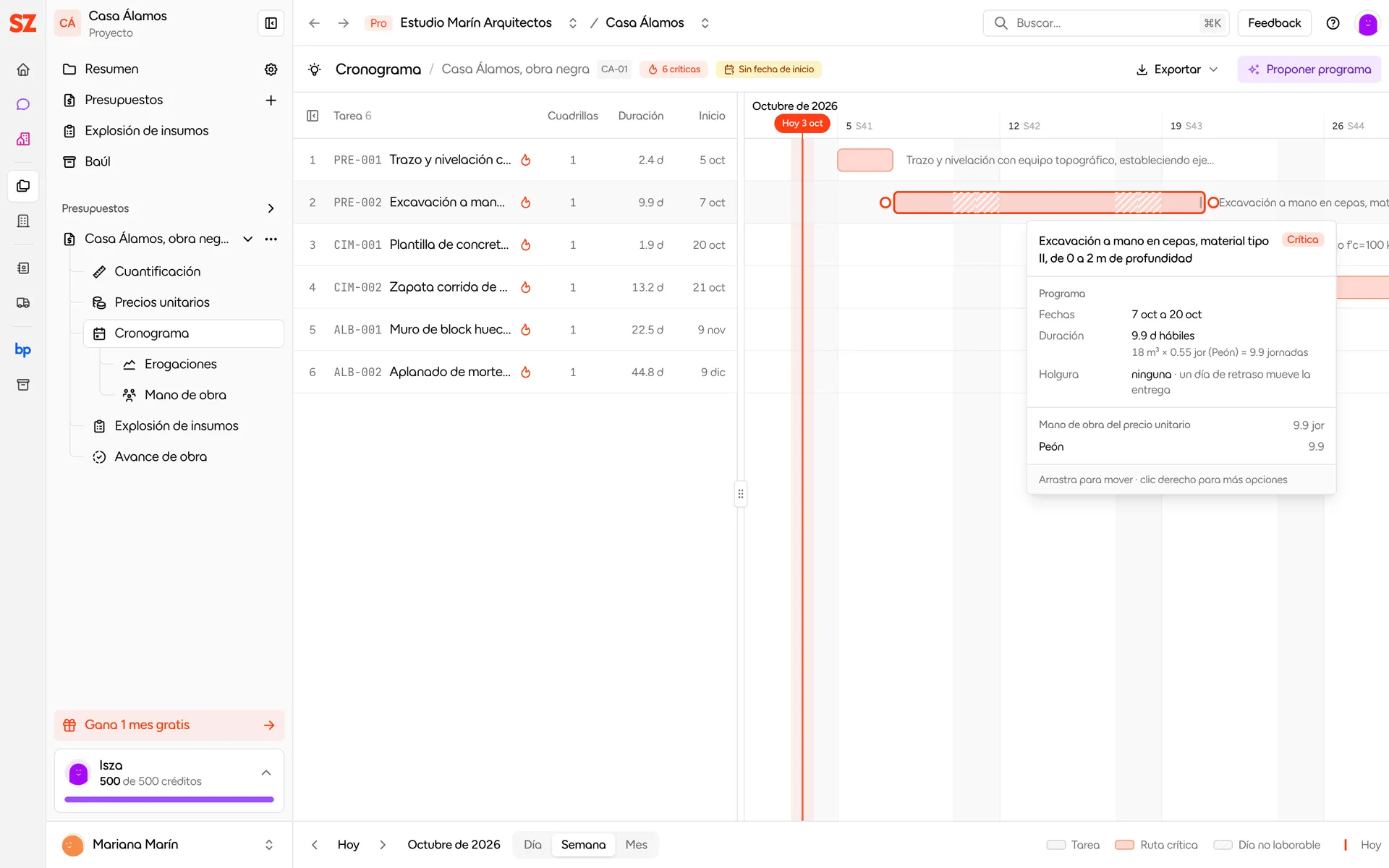Image resolution: width=1389 pixels, height=868 pixels.
Task: Expand the Presupuestos section chevron
Action: pos(271,208)
